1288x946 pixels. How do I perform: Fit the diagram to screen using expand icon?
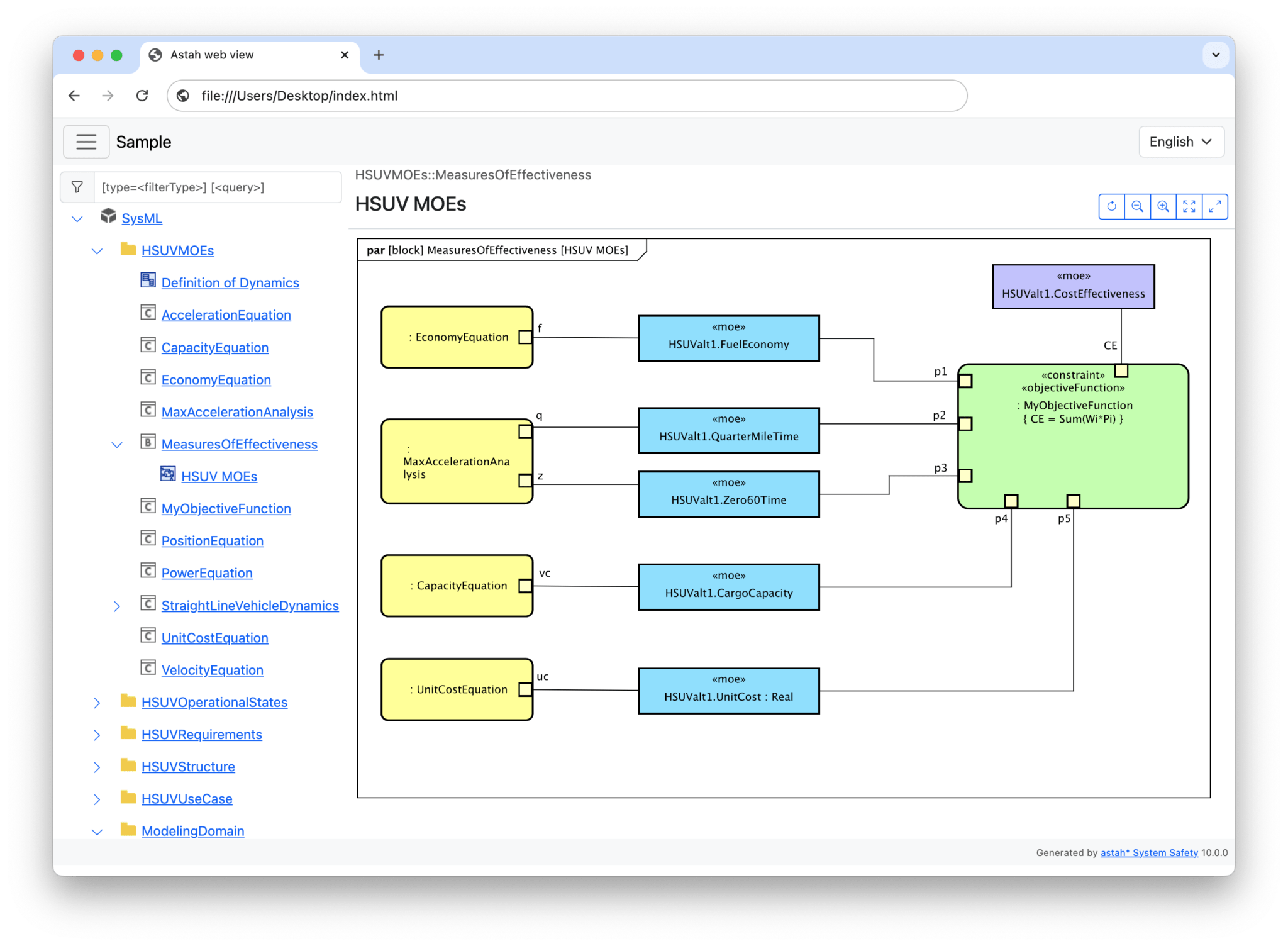1189,206
